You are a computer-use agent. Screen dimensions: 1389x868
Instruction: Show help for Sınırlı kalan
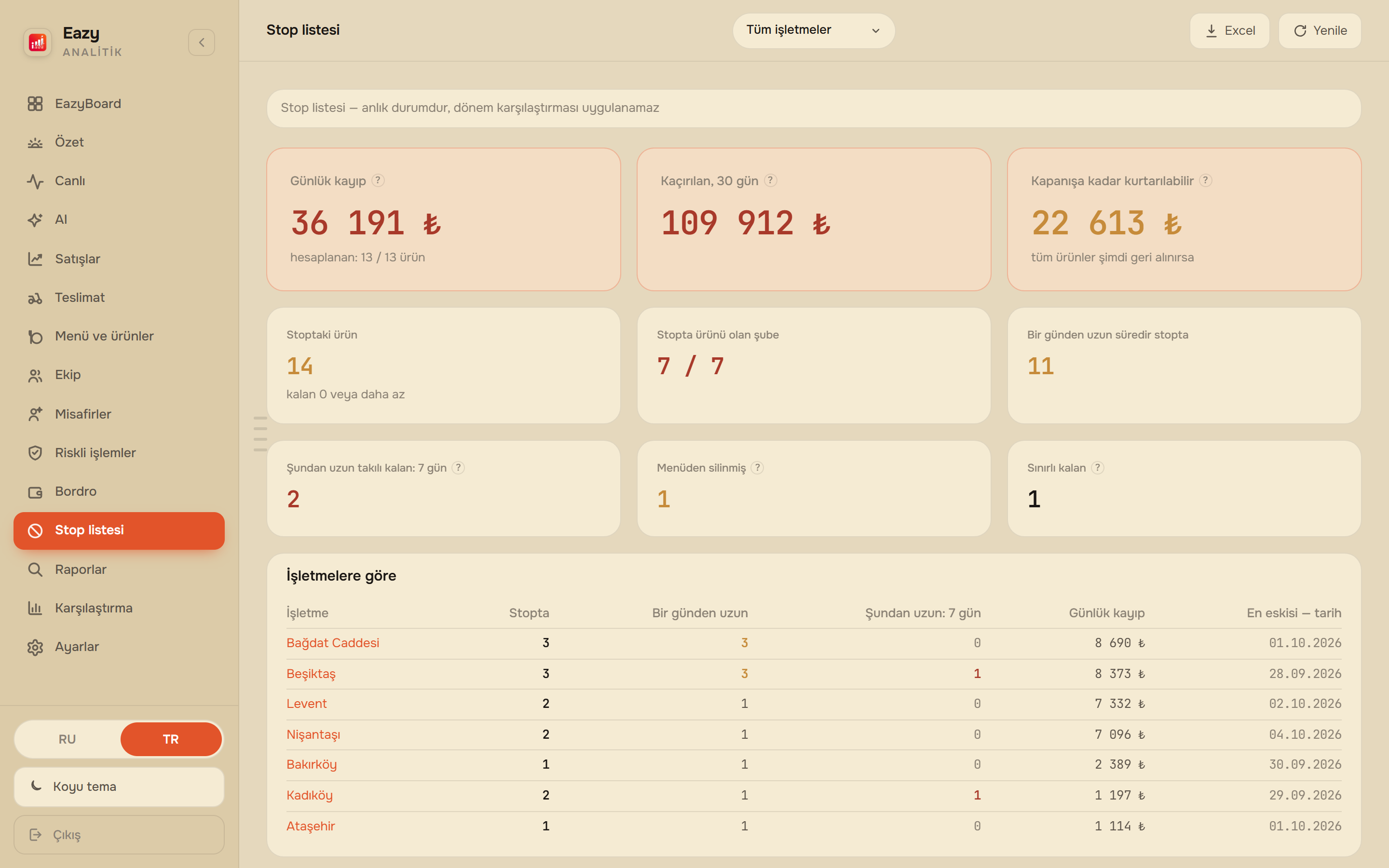[x=1097, y=467]
